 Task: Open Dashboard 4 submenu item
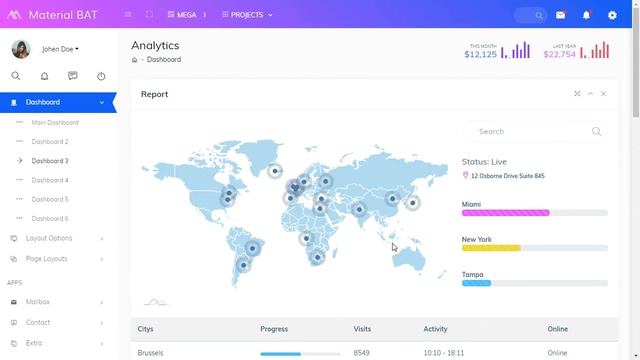pyautogui.click(x=50, y=180)
